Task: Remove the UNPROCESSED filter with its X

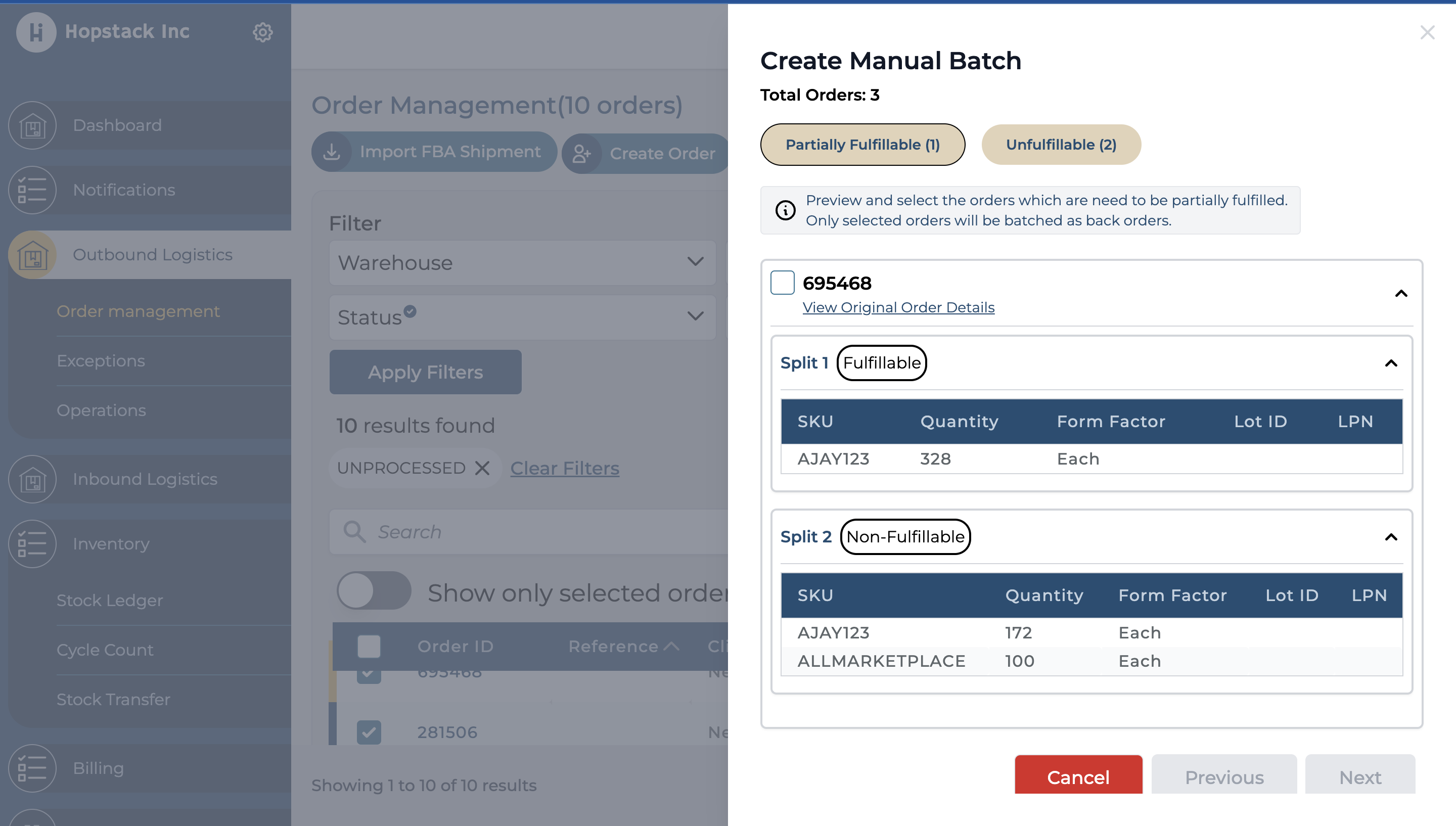Action: click(482, 468)
